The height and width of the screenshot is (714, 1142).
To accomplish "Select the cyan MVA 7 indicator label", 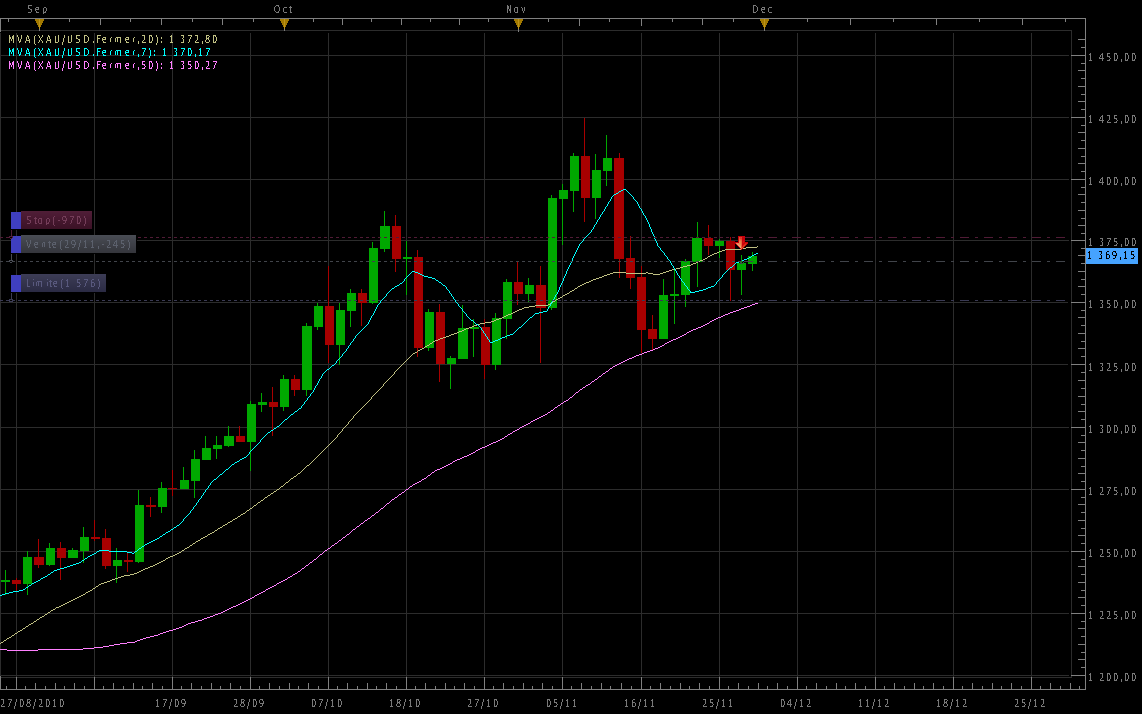I will coord(110,52).
